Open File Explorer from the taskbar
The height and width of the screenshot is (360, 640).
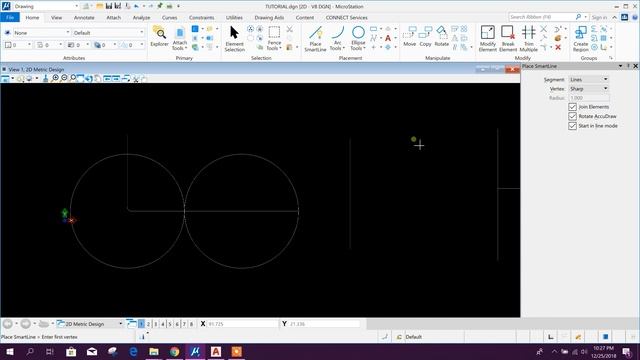pyautogui.click(x=154, y=351)
